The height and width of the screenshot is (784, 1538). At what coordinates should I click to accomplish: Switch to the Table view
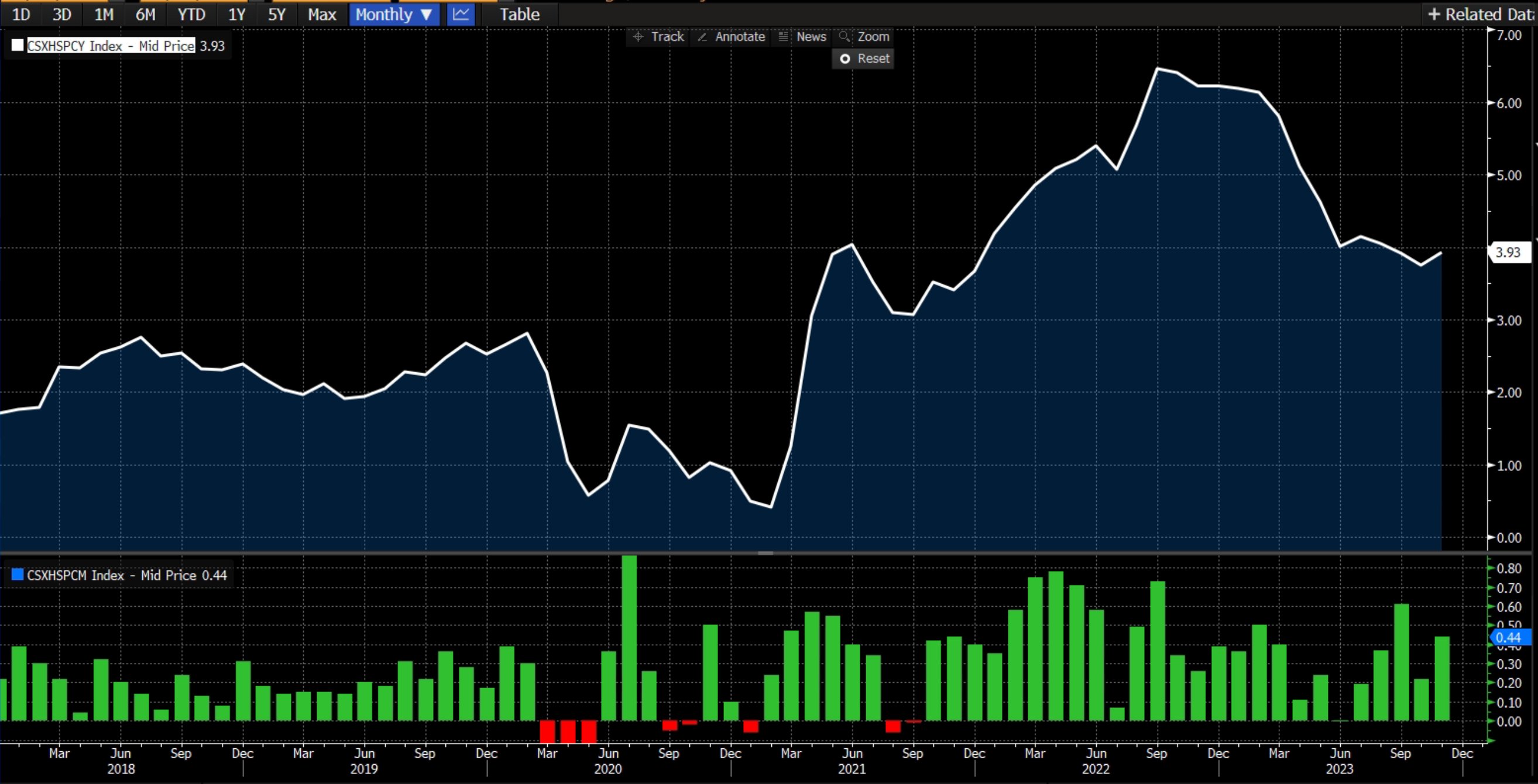tap(520, 14)
